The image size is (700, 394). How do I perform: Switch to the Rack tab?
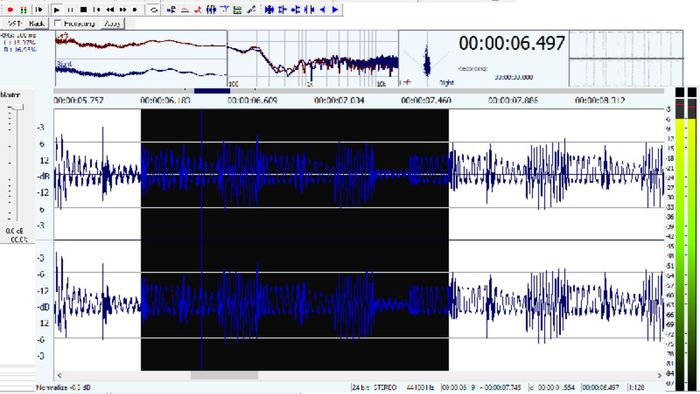pyautogui.click(x=37, y=23)
